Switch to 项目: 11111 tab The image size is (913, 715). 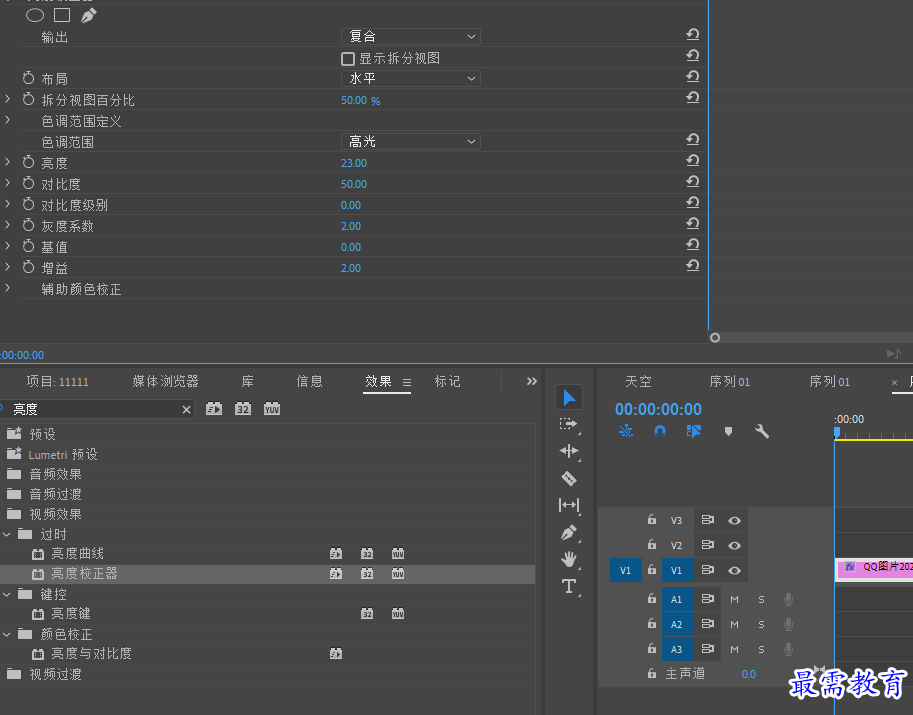pyautogui.click(x=58, y=381)
